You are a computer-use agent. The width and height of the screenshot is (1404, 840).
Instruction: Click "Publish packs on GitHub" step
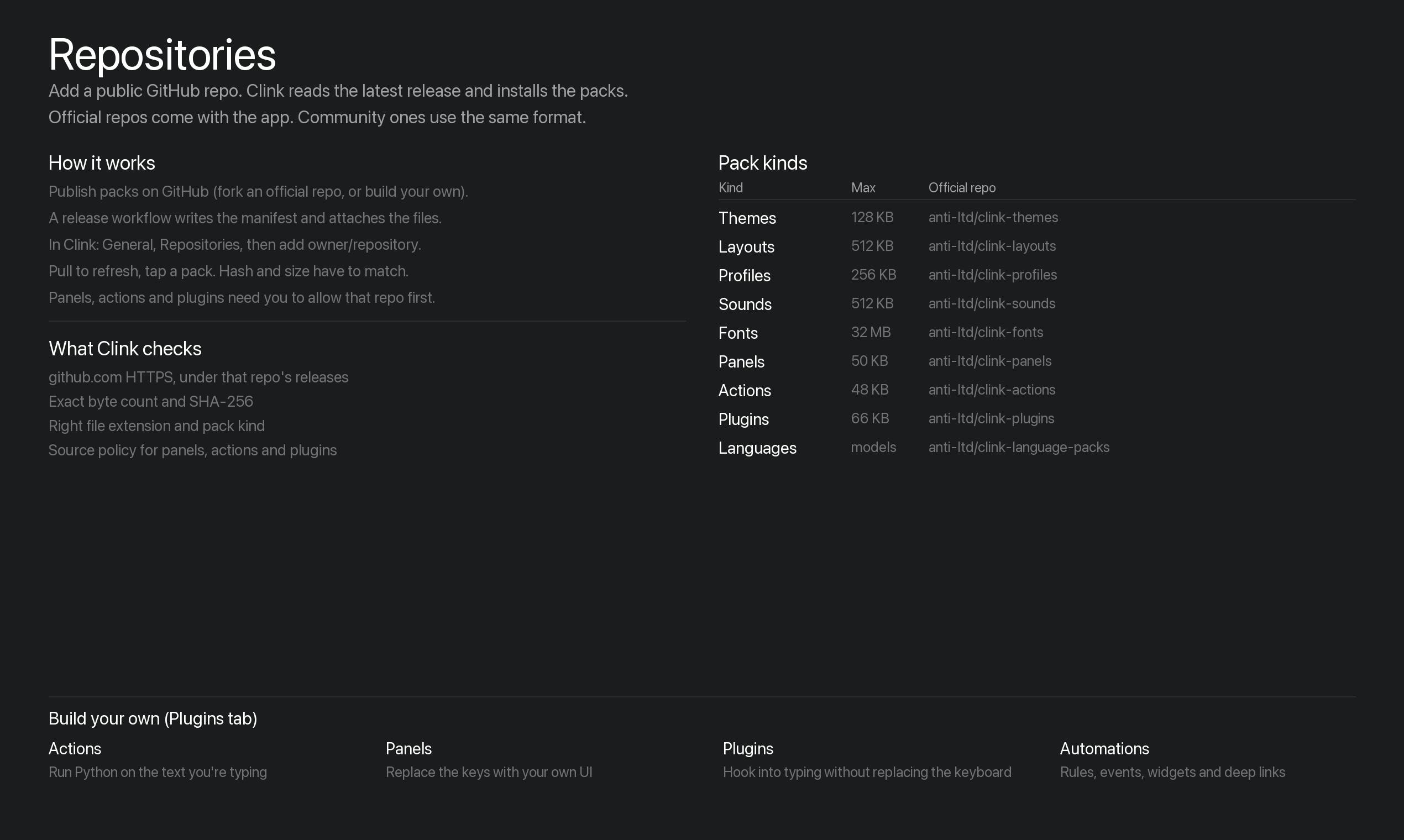pos(258,192)
